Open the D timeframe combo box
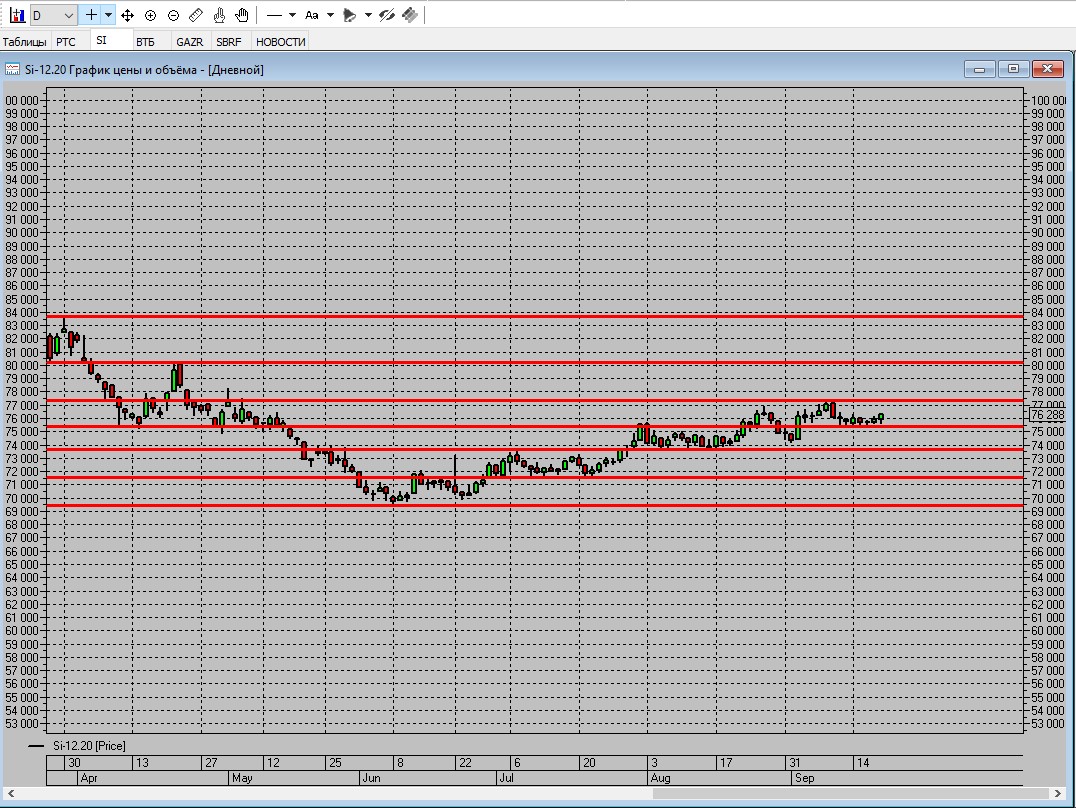 click(53, 15)
